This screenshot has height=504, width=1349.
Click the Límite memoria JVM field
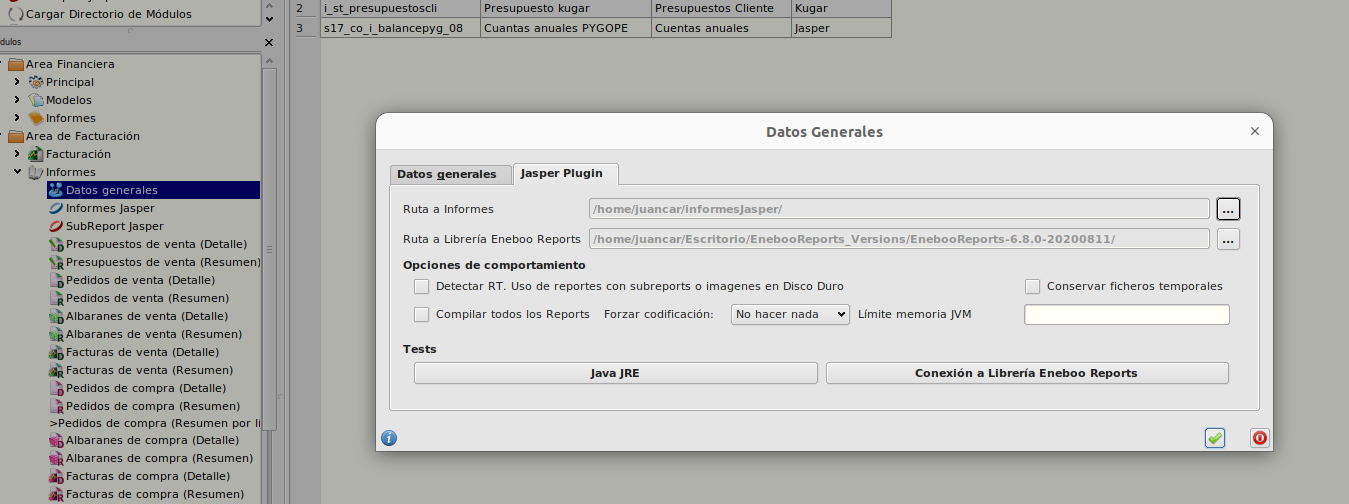pos(1127,314)
